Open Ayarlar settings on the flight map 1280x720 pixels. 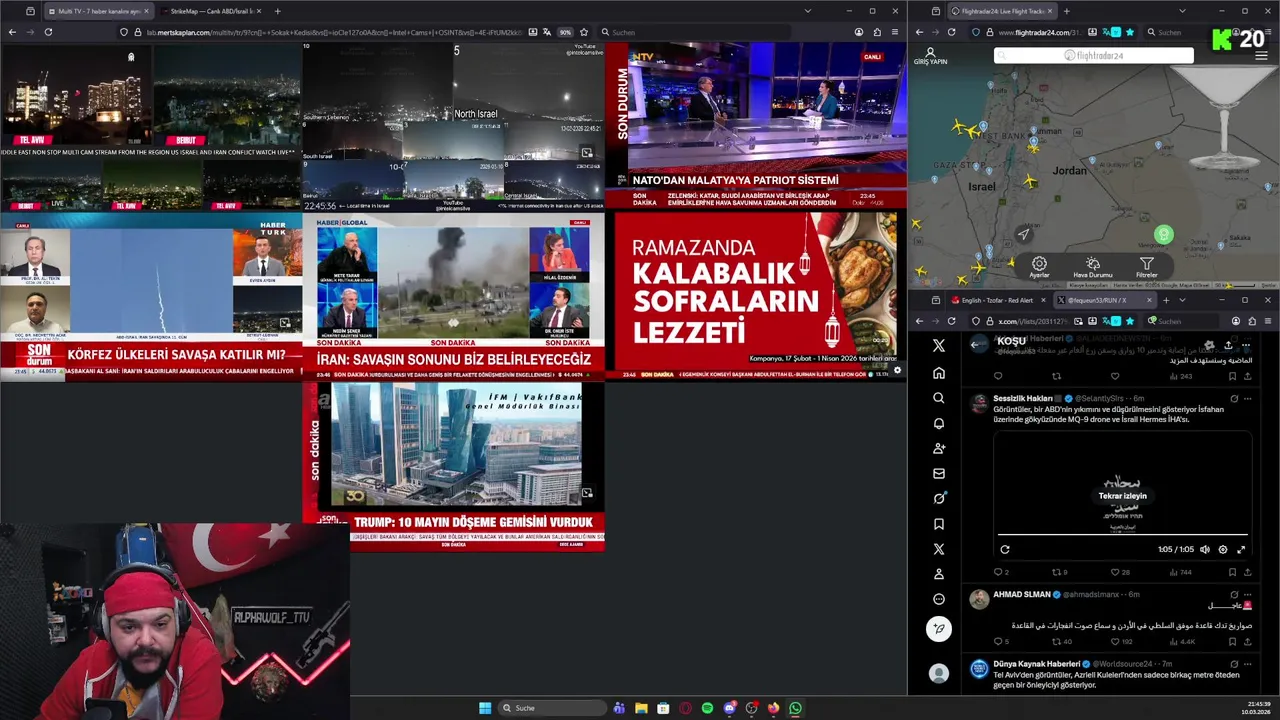tap(1039, 268)
